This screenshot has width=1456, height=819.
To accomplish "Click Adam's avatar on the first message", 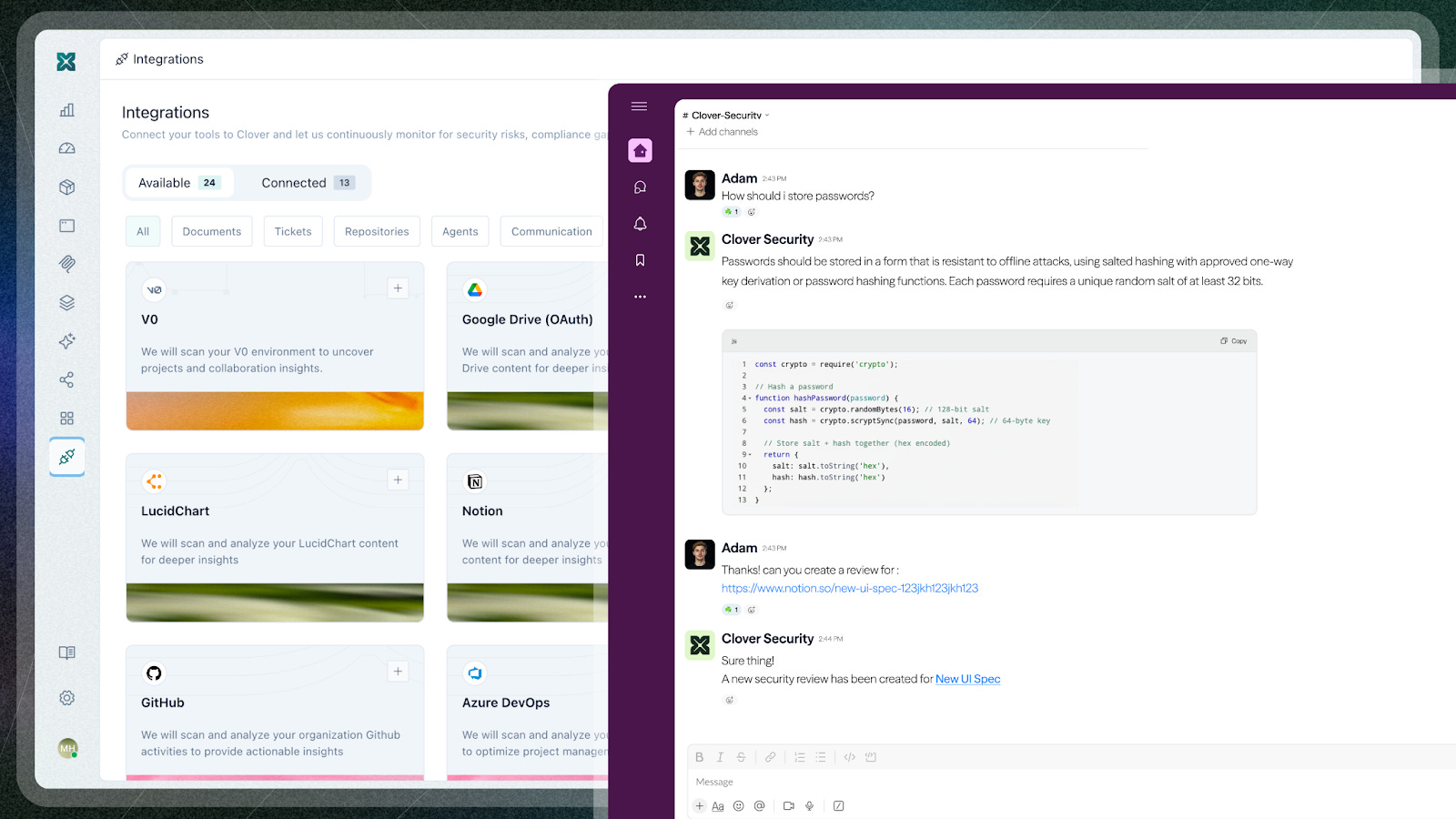I will click(x=700, y=185).
